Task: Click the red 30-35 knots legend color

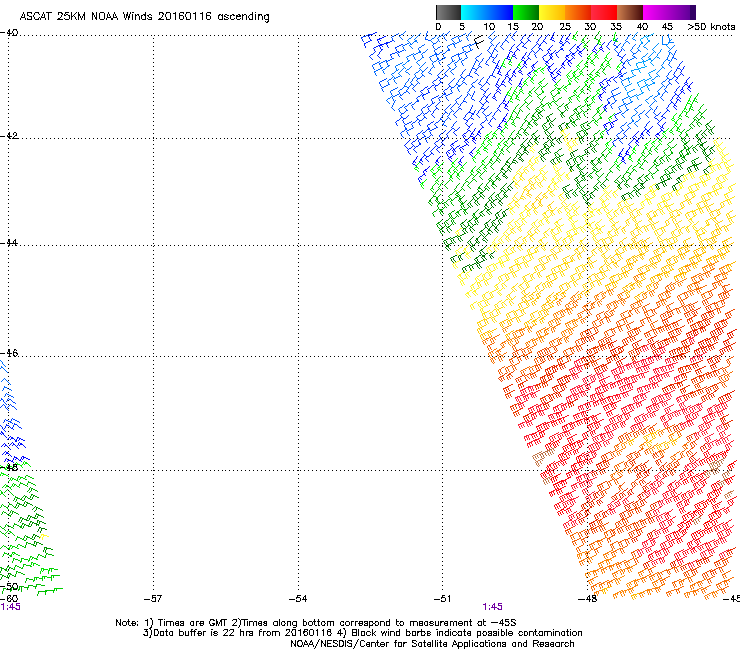Action: (x=604, y=12)
